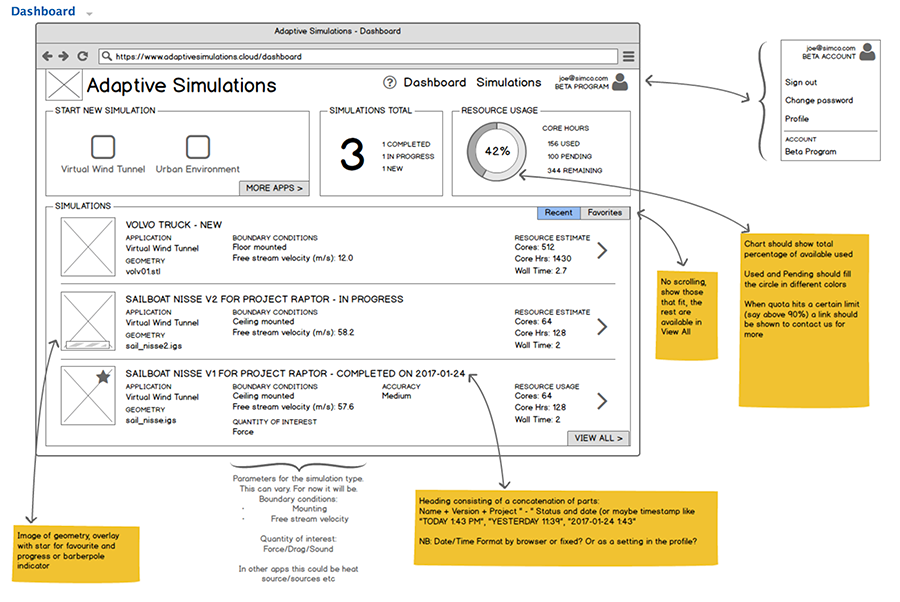The image size is (900, 602).
Task: Click the 'Virtual Wind Tunnel' label under its icon
Action: click(x=103, y=169)
